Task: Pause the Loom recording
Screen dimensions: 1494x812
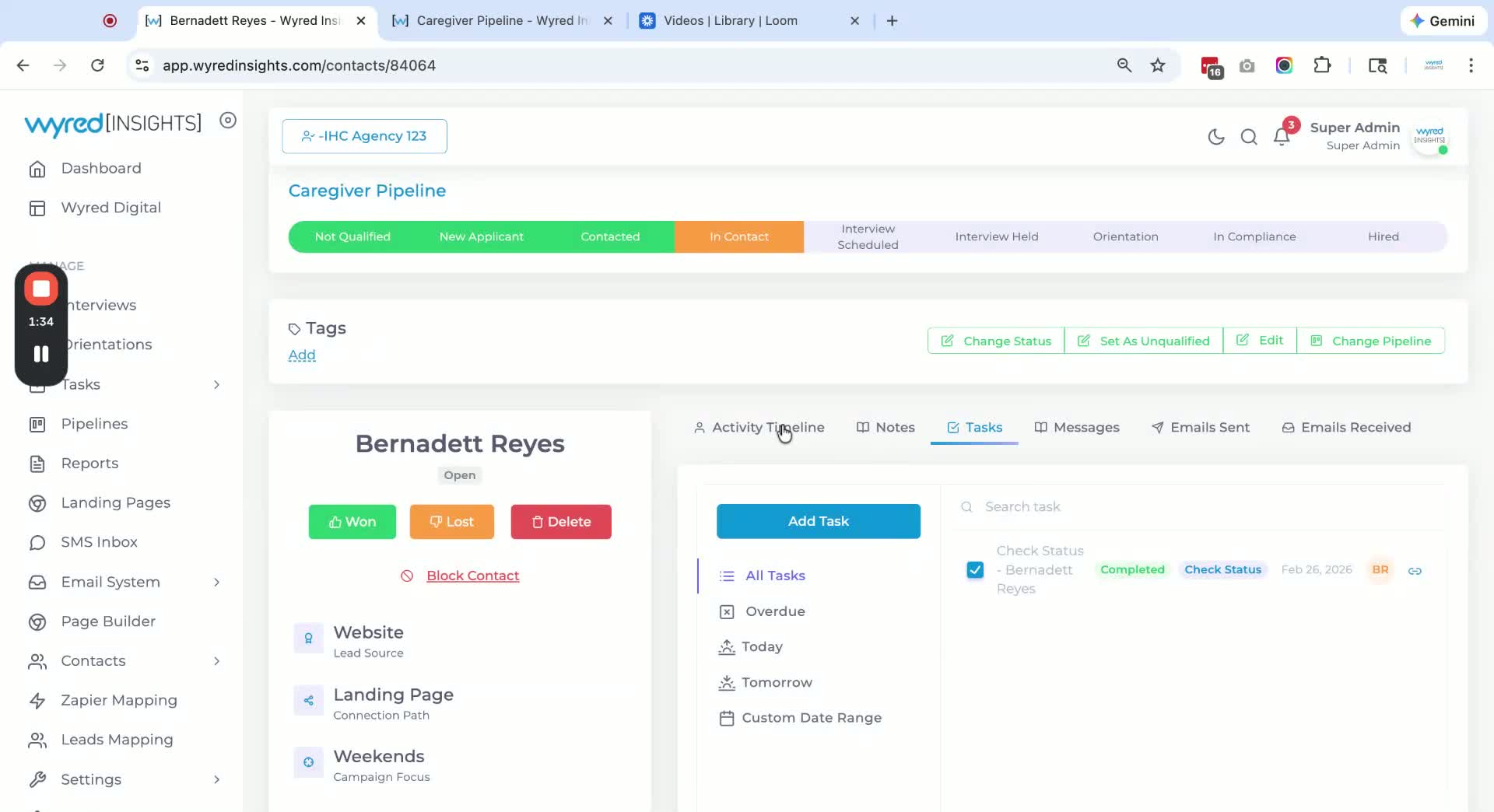Action: pyautogui.click(x=41, y=355)
